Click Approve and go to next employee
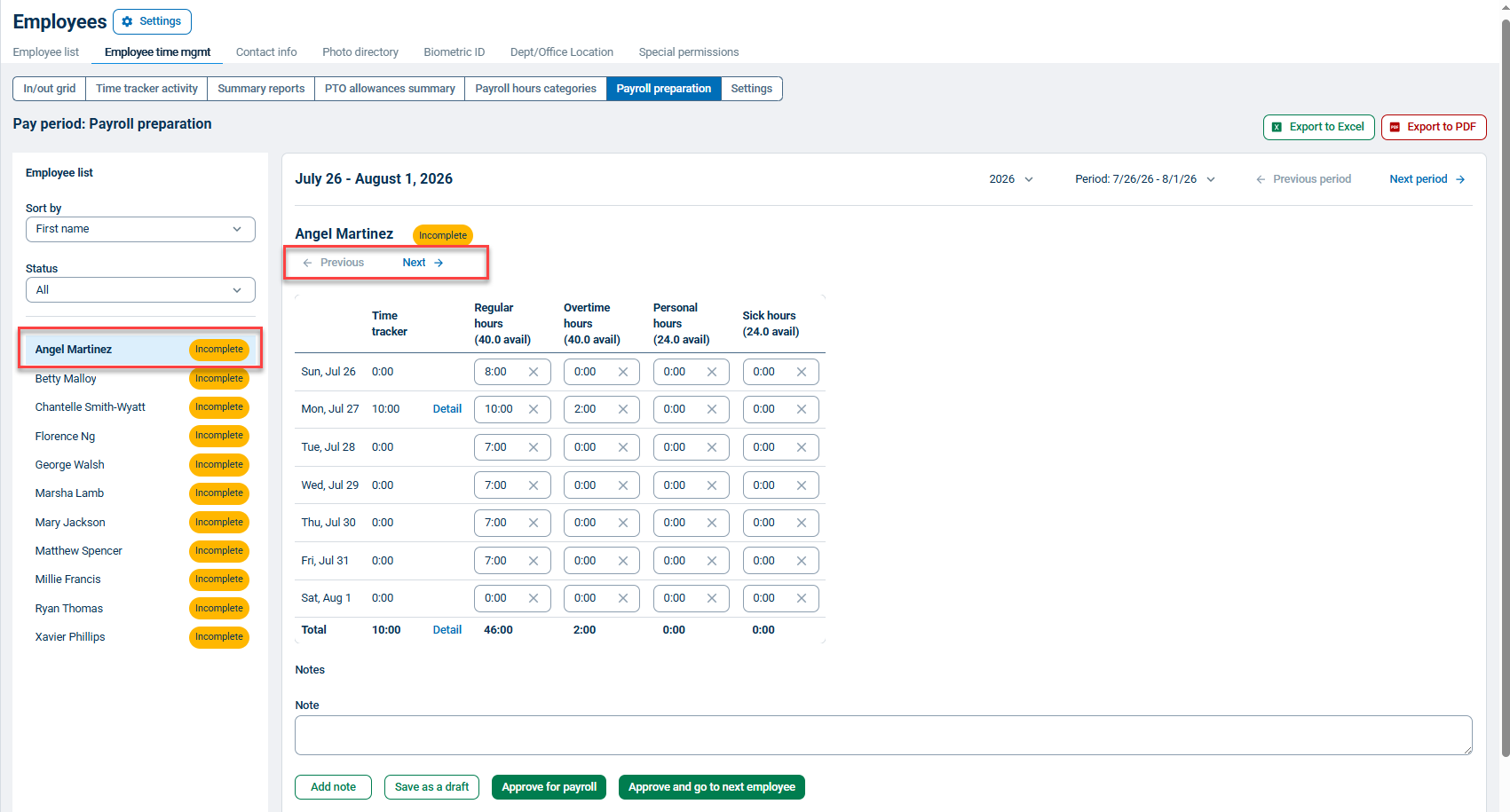Viewport: 1510px width, 812px height. coord(712,787)
